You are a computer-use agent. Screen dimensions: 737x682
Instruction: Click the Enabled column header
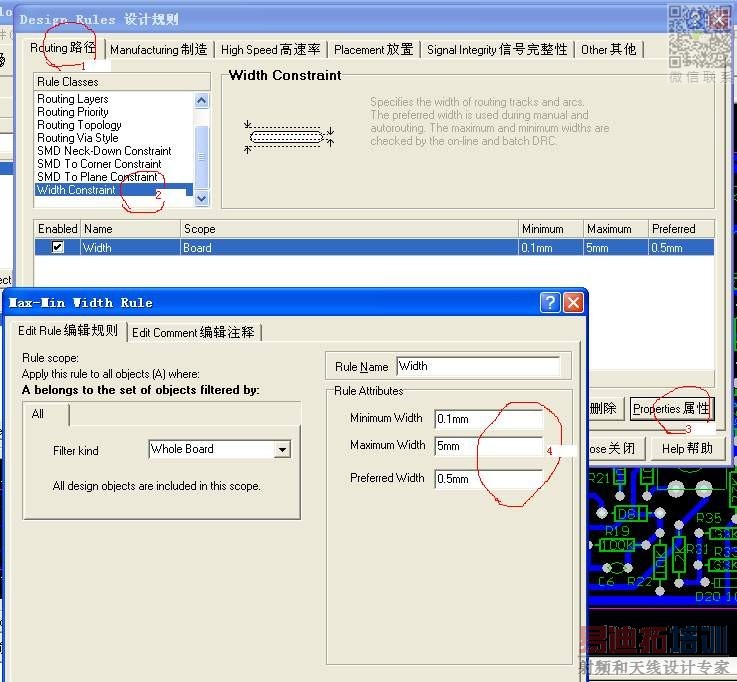(x=57, y=229)
